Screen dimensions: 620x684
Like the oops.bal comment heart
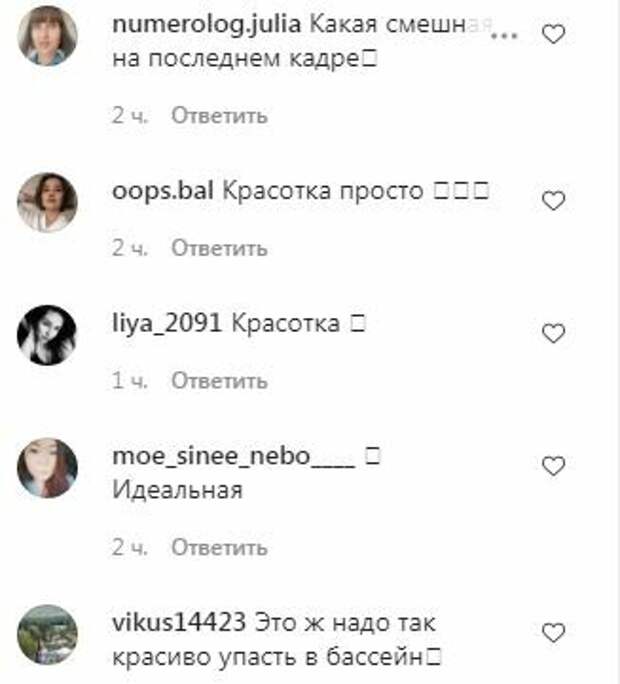554,201
